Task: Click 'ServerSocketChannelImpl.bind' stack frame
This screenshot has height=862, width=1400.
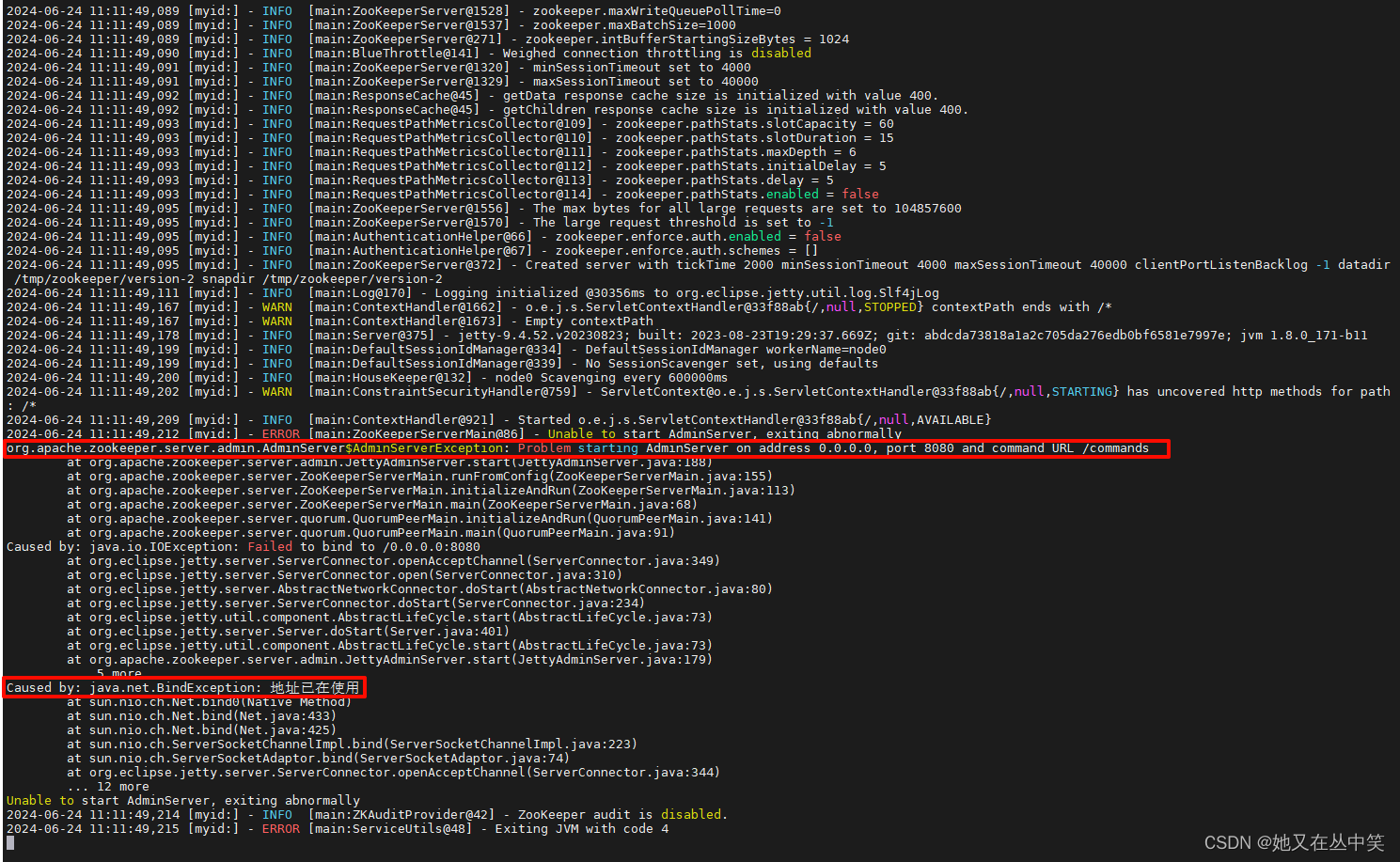Action: coord(352,744)
